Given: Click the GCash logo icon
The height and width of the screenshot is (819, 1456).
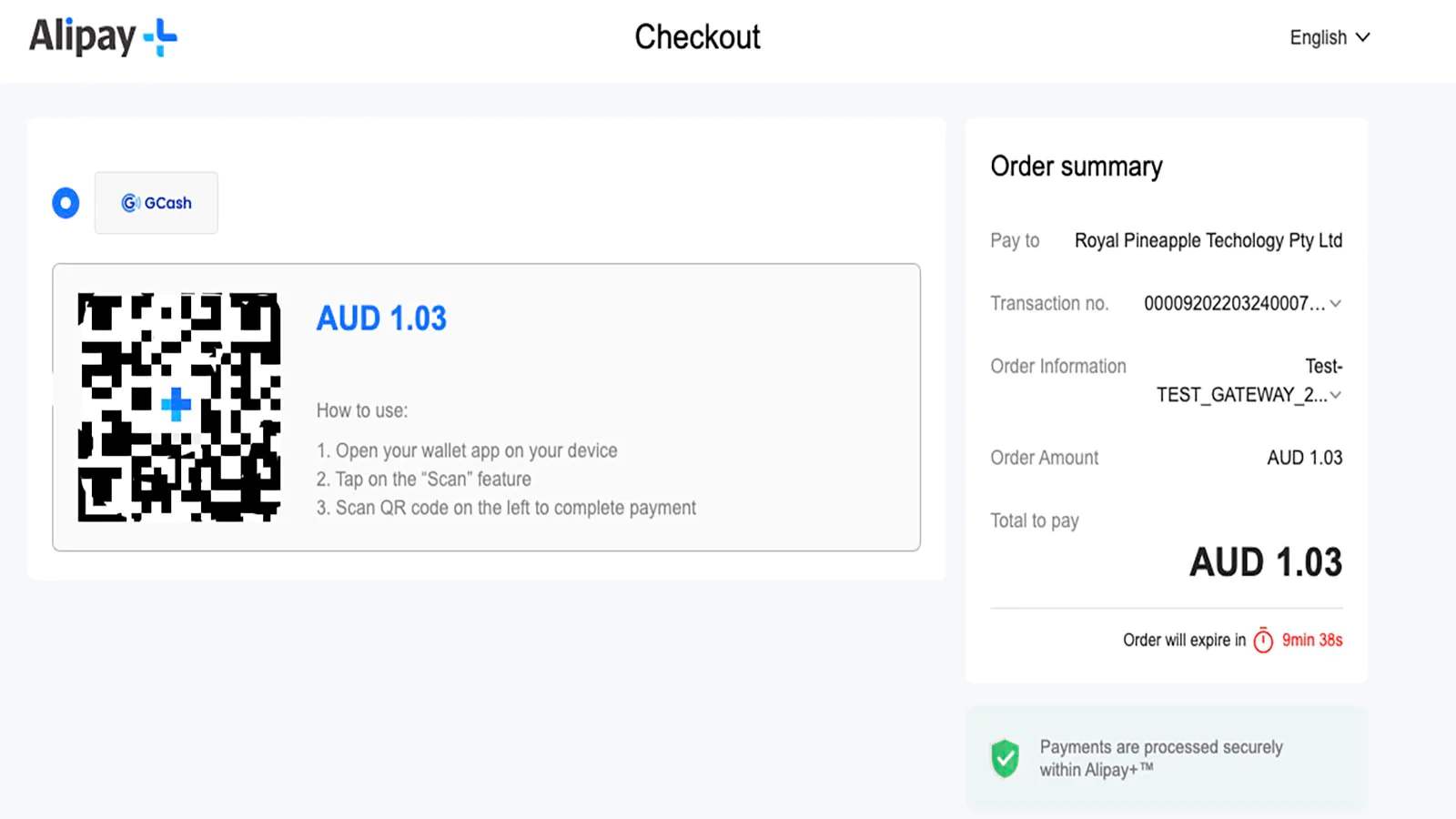Looking at the screenshot, I should (130, 203).
